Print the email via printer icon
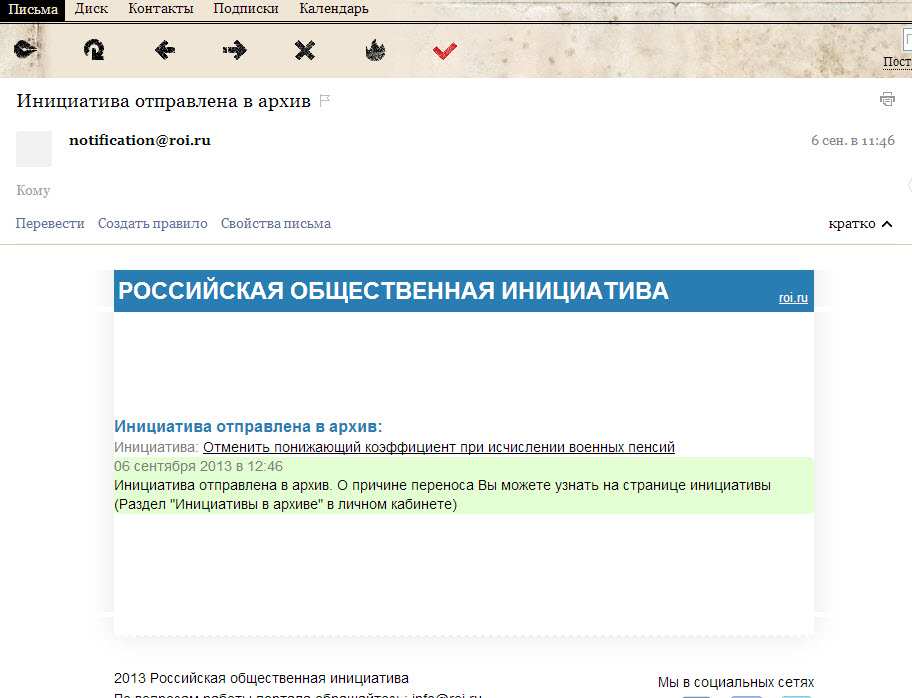The width and height of the screenshot is (912, 698). click(886, 99)
